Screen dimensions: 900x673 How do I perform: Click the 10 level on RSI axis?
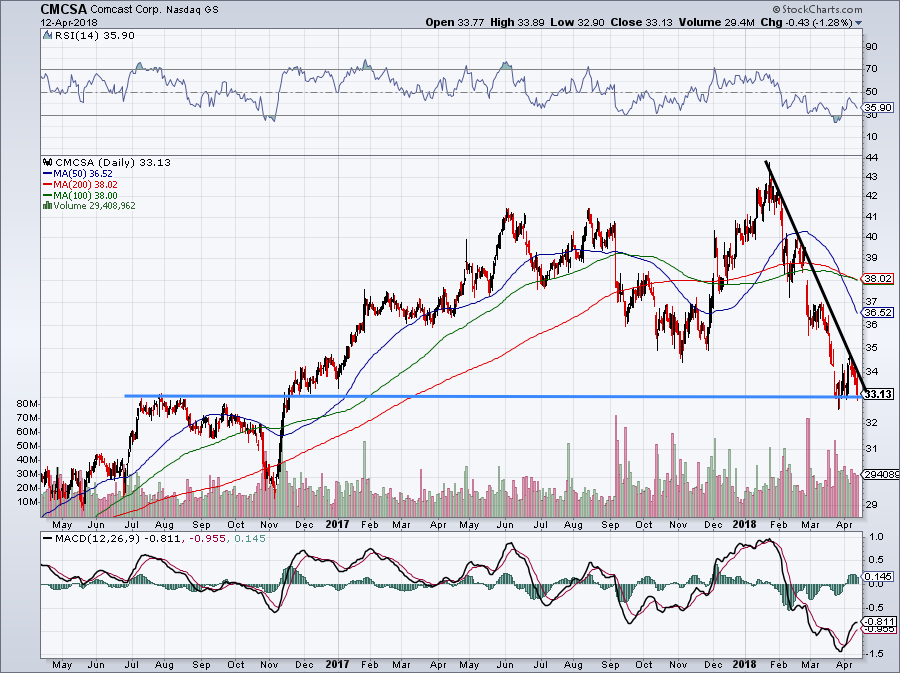point(871,137)
